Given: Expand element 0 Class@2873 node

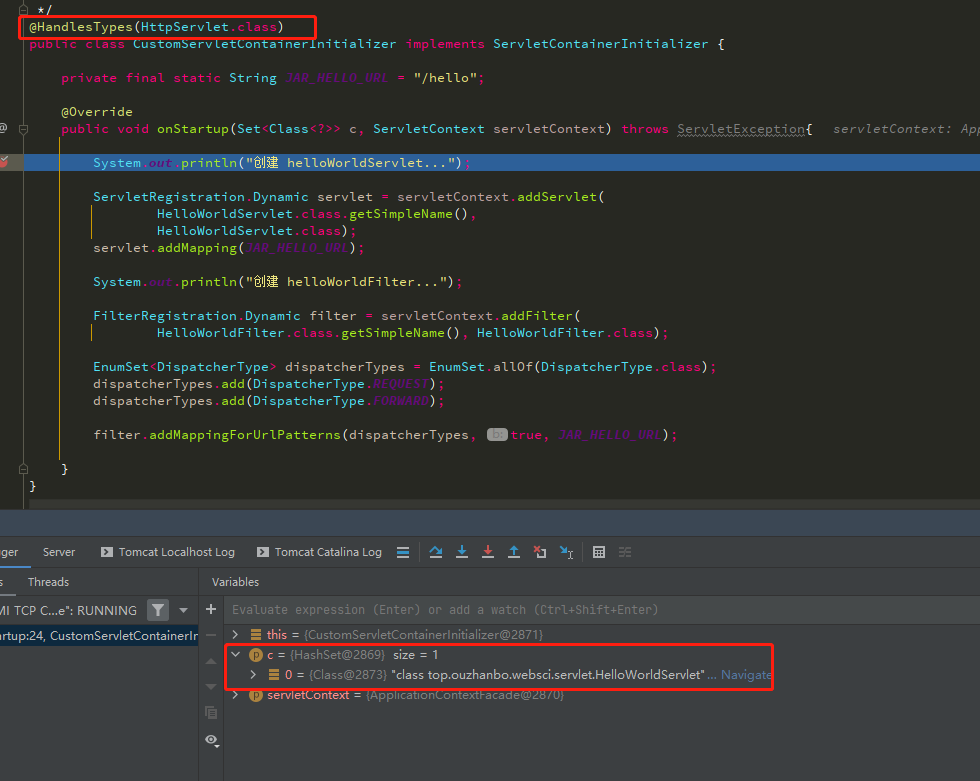Looking at the screenshot, I should coord(253,675).
